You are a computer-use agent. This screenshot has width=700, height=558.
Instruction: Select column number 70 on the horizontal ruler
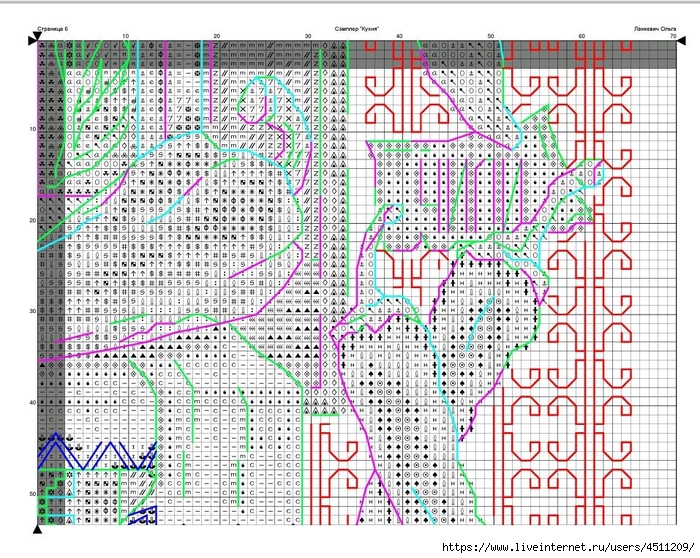673,36
